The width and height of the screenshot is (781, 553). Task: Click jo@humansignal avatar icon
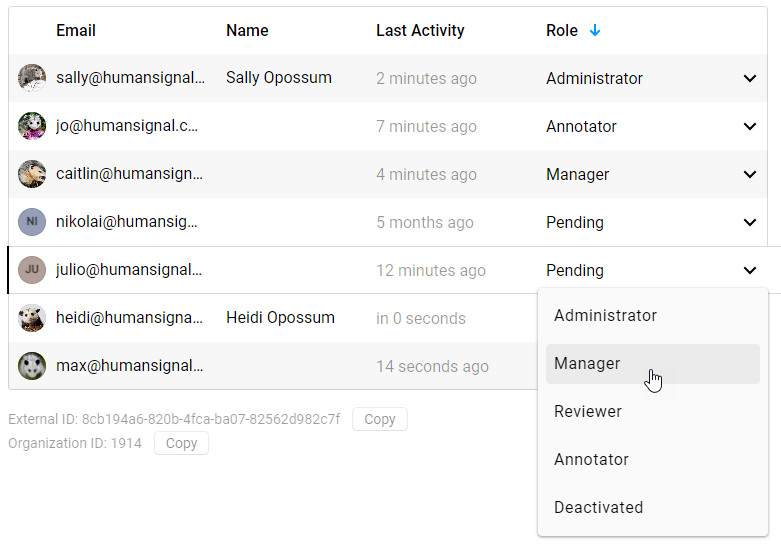(32, 126)
